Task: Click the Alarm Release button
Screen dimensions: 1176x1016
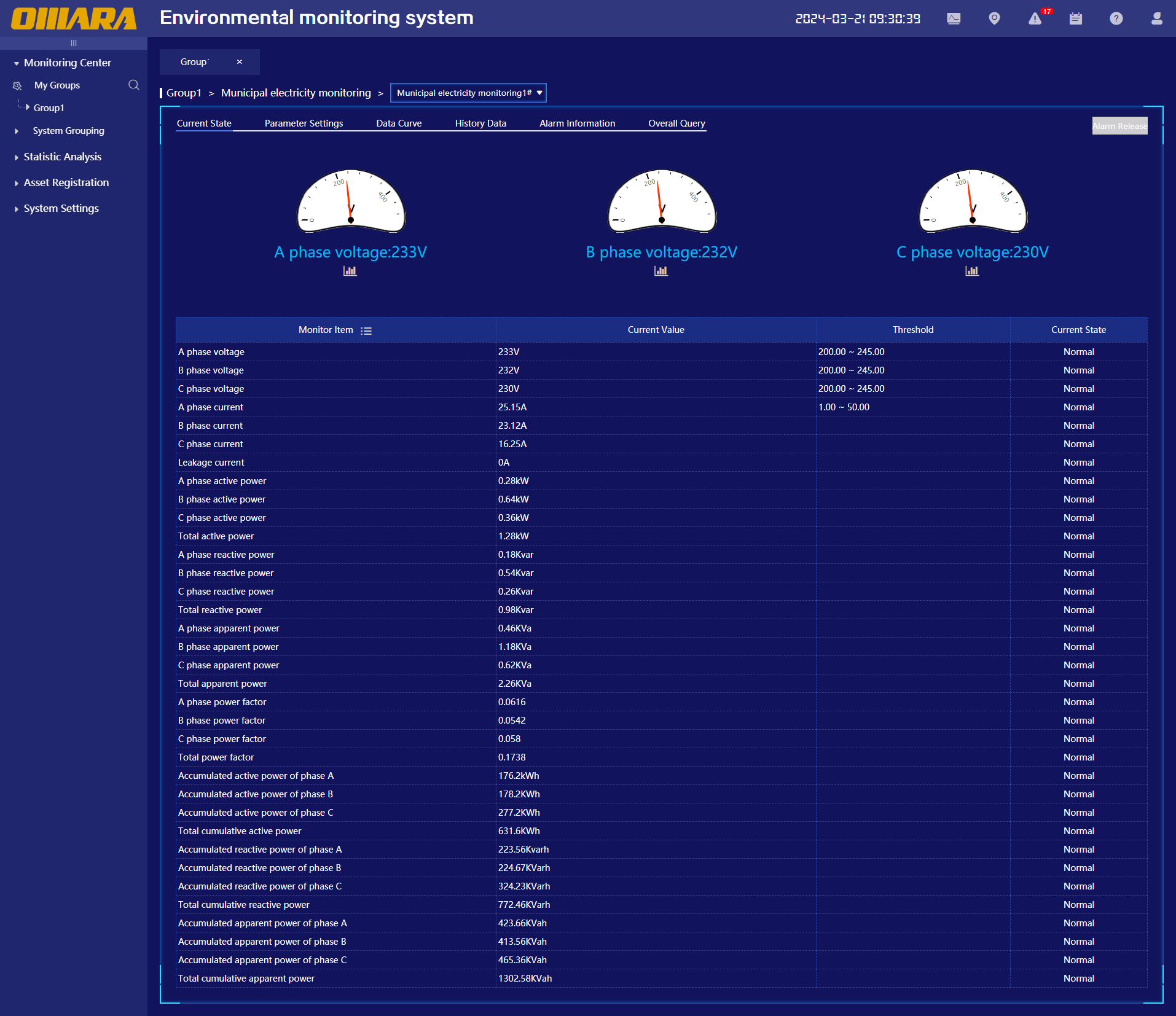Action: tap(1119, 126)
